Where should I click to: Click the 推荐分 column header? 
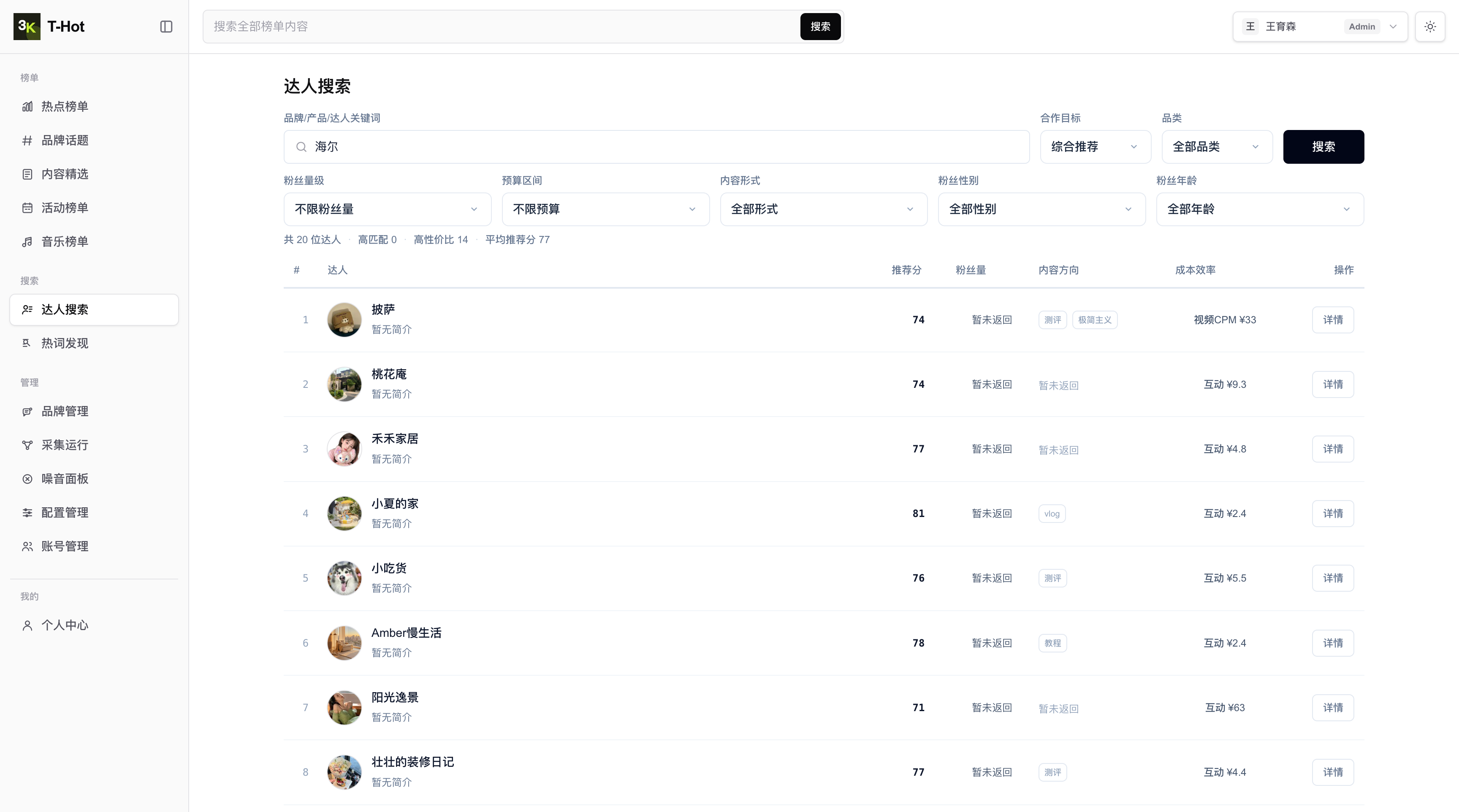[906, 270]
